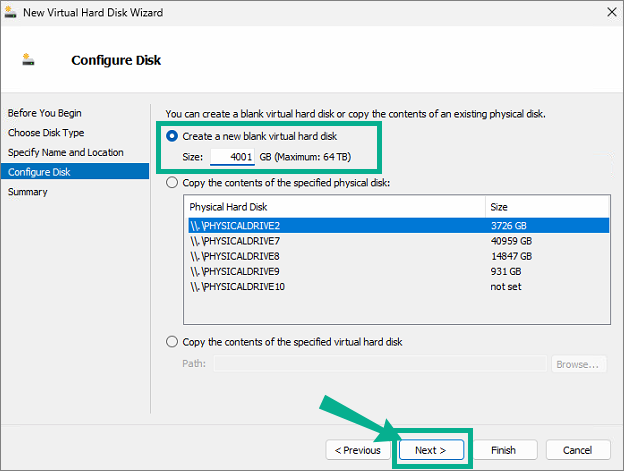Open the Choose Disk Type step
This screenshot has height=471, width=624.
(x=46, y=133)
